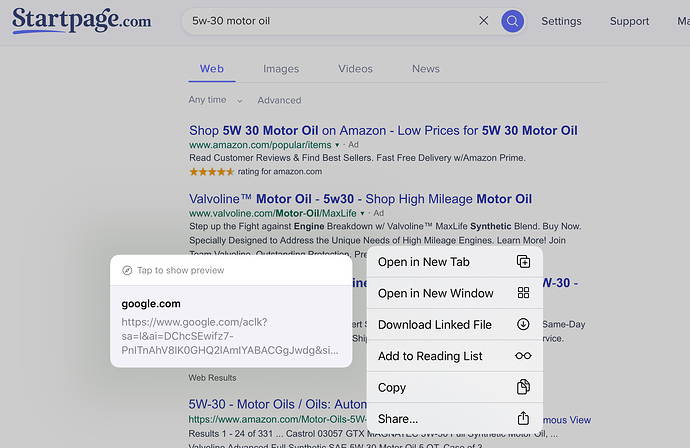Viewport: 690px width, 448px height.
Task: Tap to show link preview
Action: (180, 270)
